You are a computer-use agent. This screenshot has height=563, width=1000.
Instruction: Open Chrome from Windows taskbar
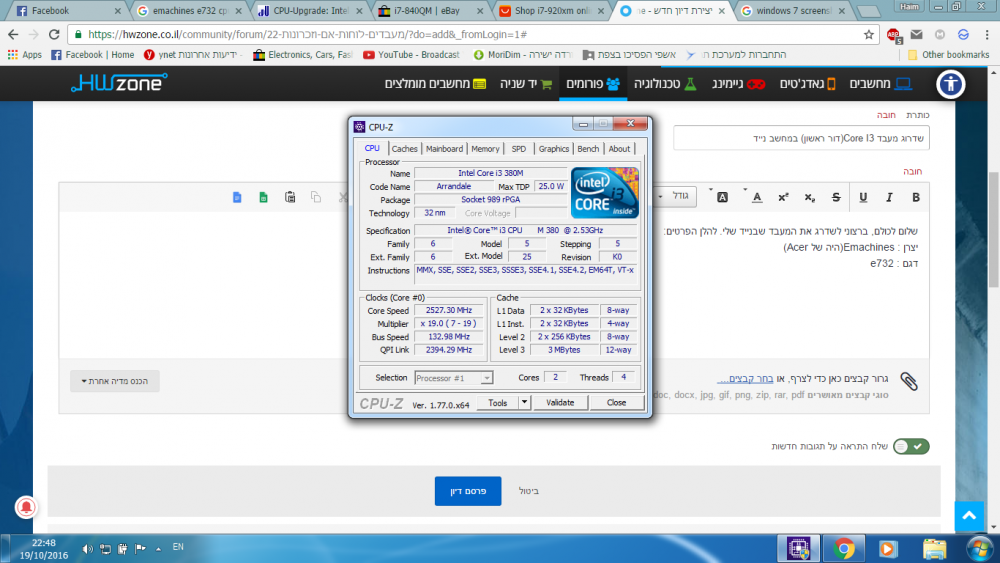coord(843,548)
